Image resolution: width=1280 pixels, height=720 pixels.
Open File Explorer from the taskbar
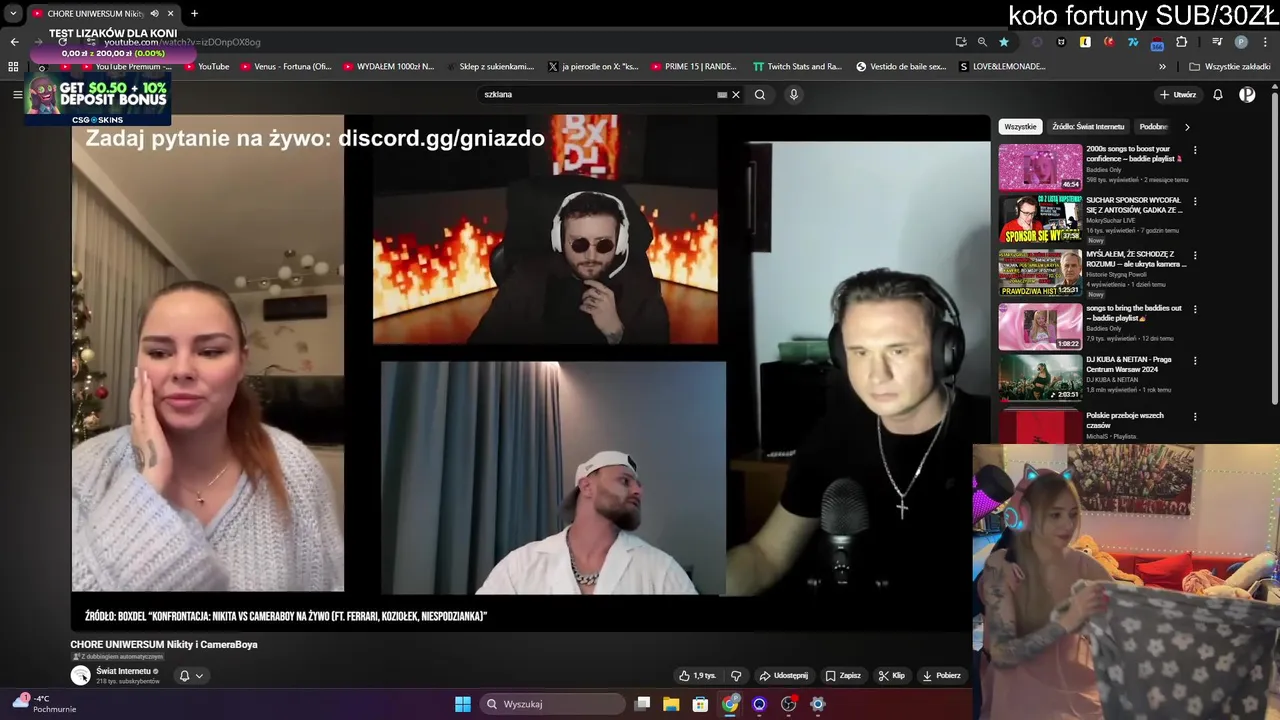click(x=671, y=704)
